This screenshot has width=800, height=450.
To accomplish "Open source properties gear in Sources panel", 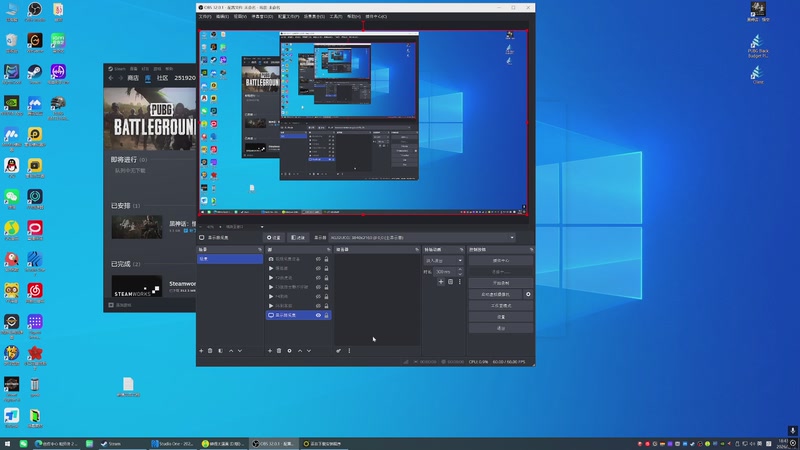I will 289,351.
